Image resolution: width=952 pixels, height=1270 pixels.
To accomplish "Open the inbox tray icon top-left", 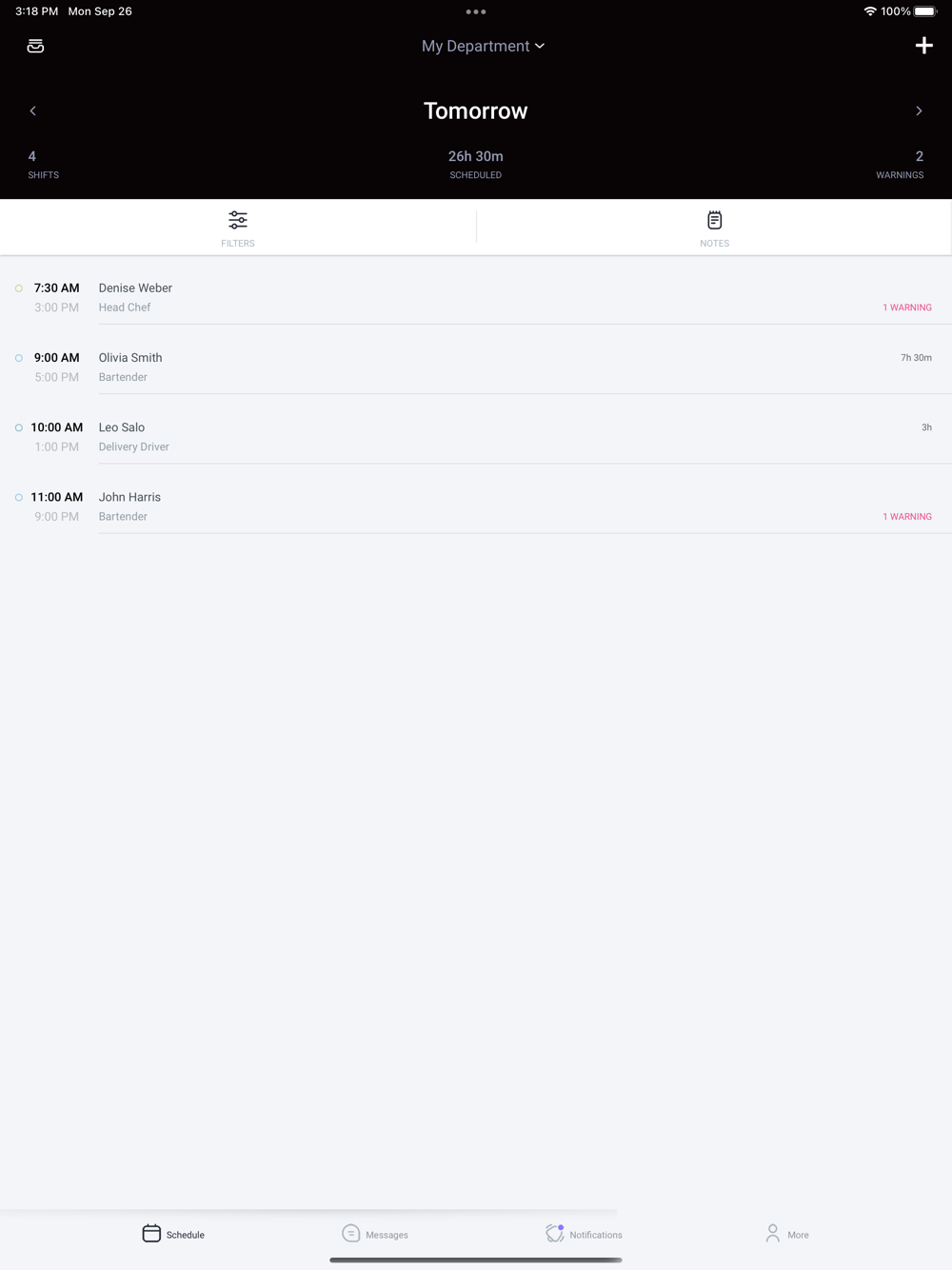I will pos(35,46).
